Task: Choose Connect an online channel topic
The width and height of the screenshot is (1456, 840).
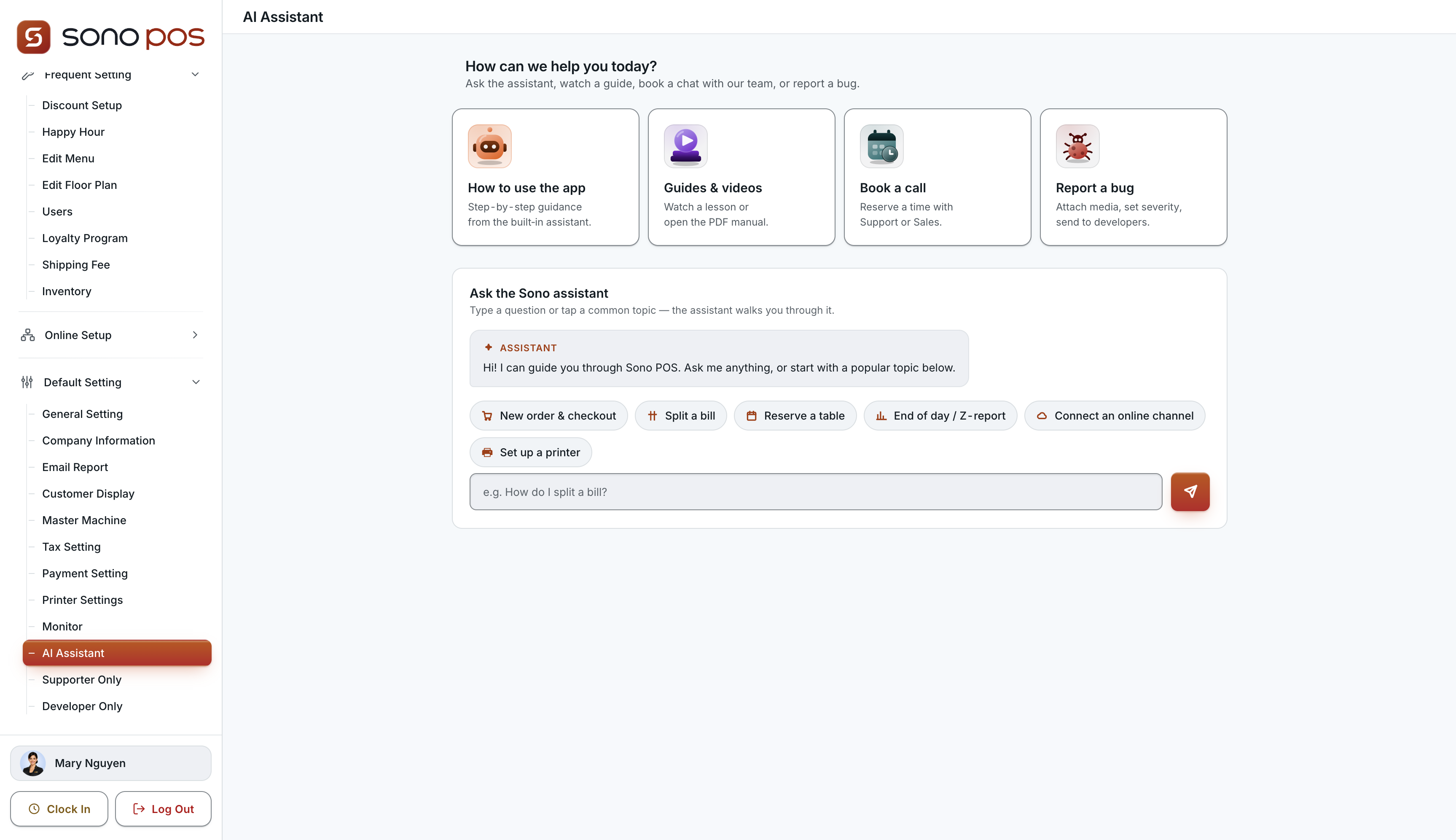Action: (1115, 415)
